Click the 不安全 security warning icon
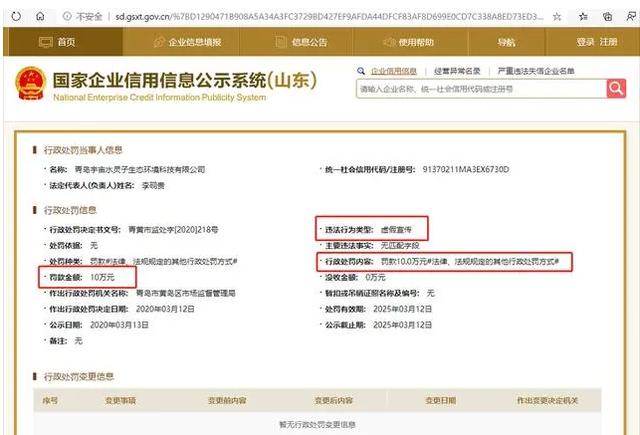 coord(67,16)
